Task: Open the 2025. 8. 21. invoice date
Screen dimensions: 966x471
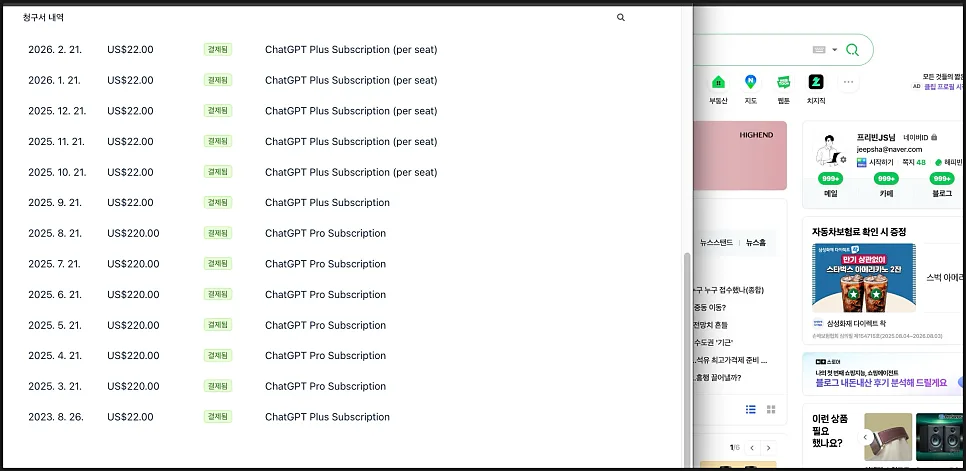Action: tap(55, 233)
